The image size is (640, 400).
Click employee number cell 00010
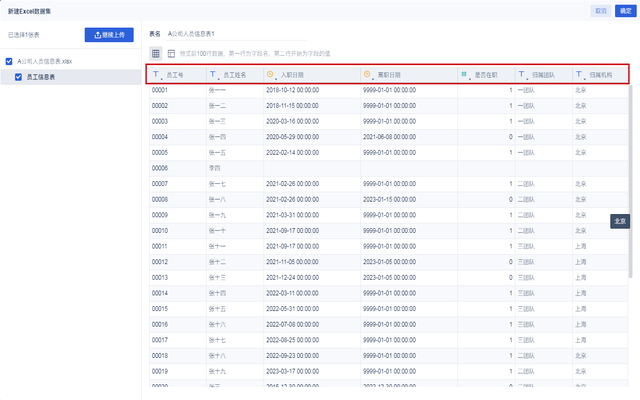tap(160, 231)
